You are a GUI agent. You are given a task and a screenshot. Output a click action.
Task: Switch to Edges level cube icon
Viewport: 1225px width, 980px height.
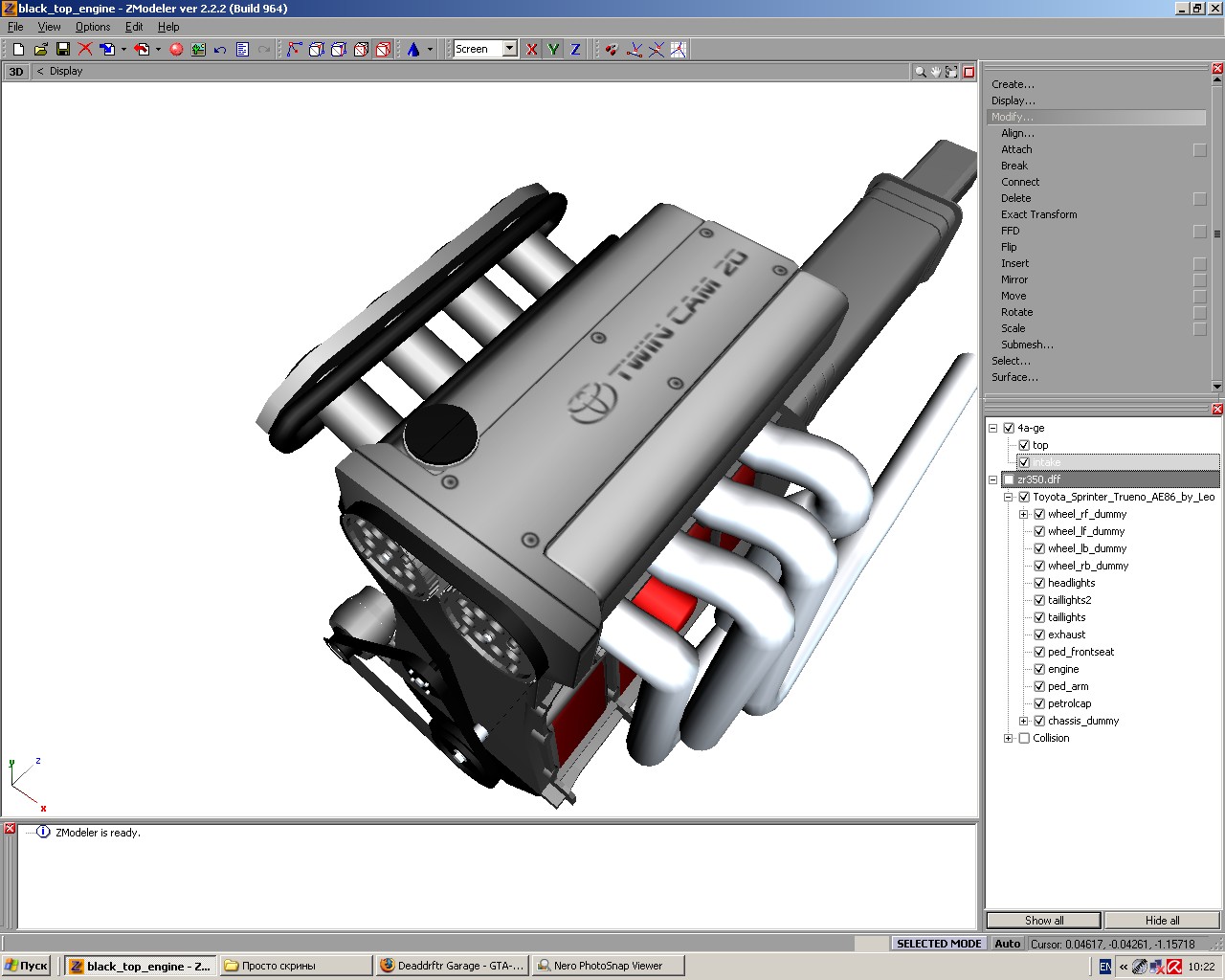317,49
